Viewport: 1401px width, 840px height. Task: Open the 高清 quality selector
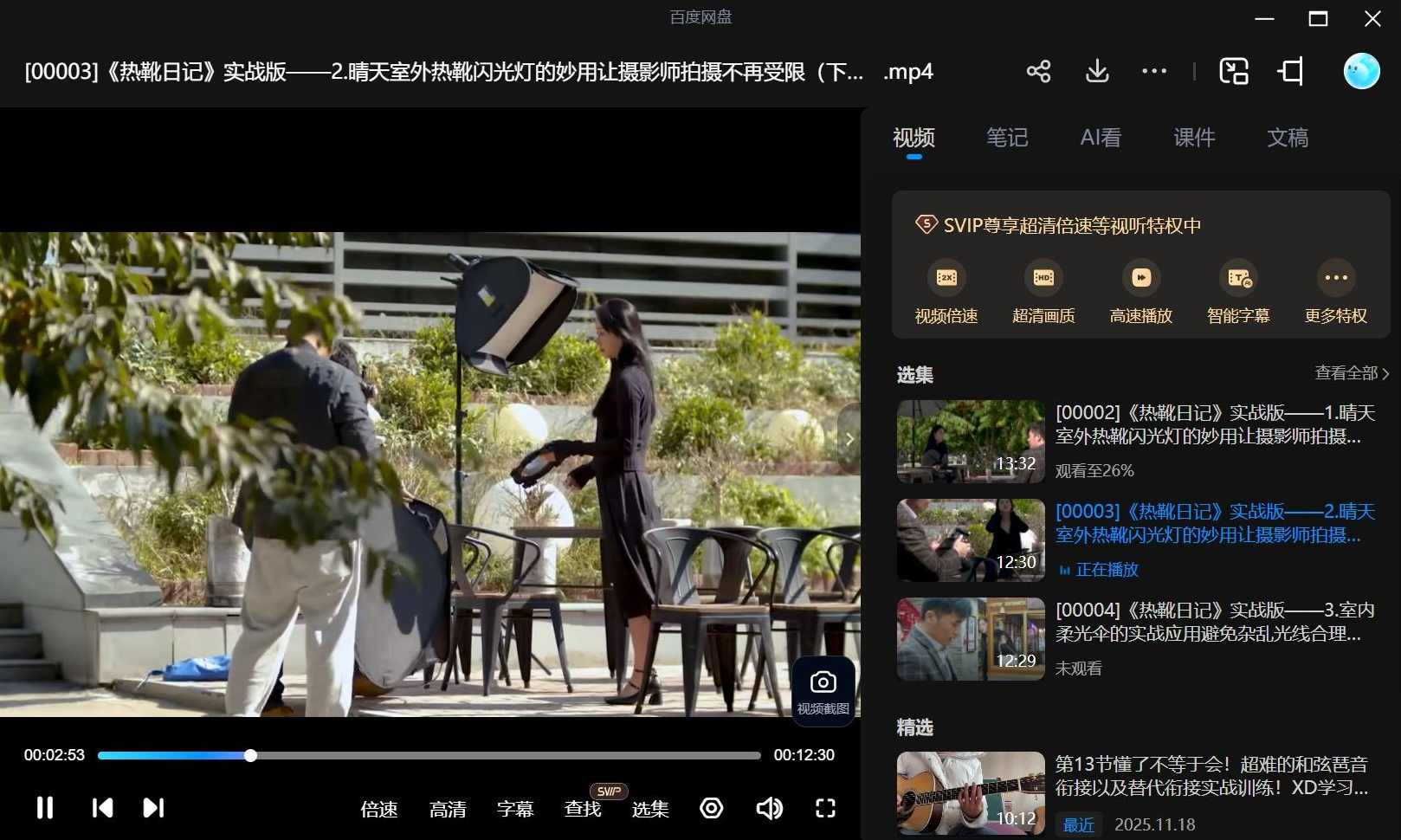pos(448,810)
